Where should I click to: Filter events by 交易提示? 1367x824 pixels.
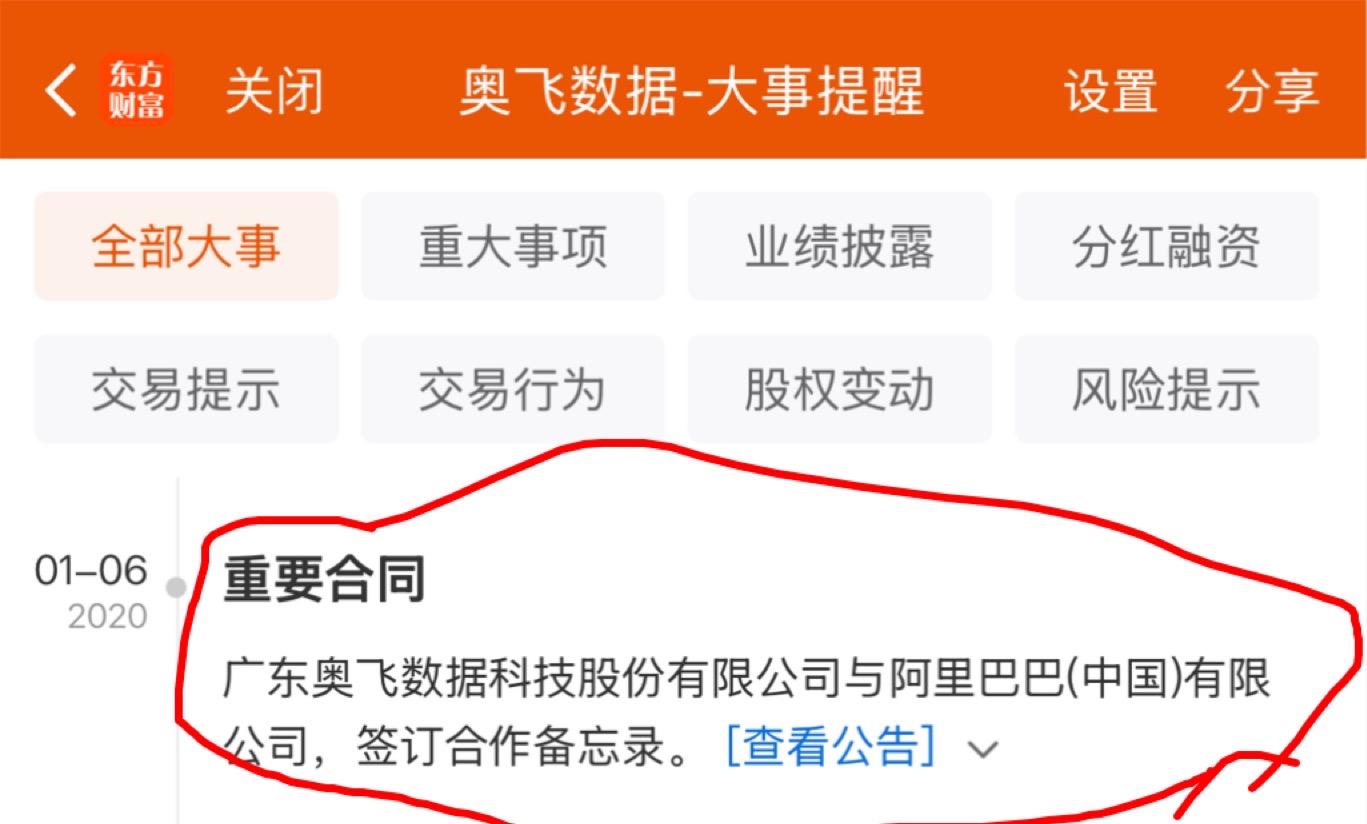click(x=187, y=389)
